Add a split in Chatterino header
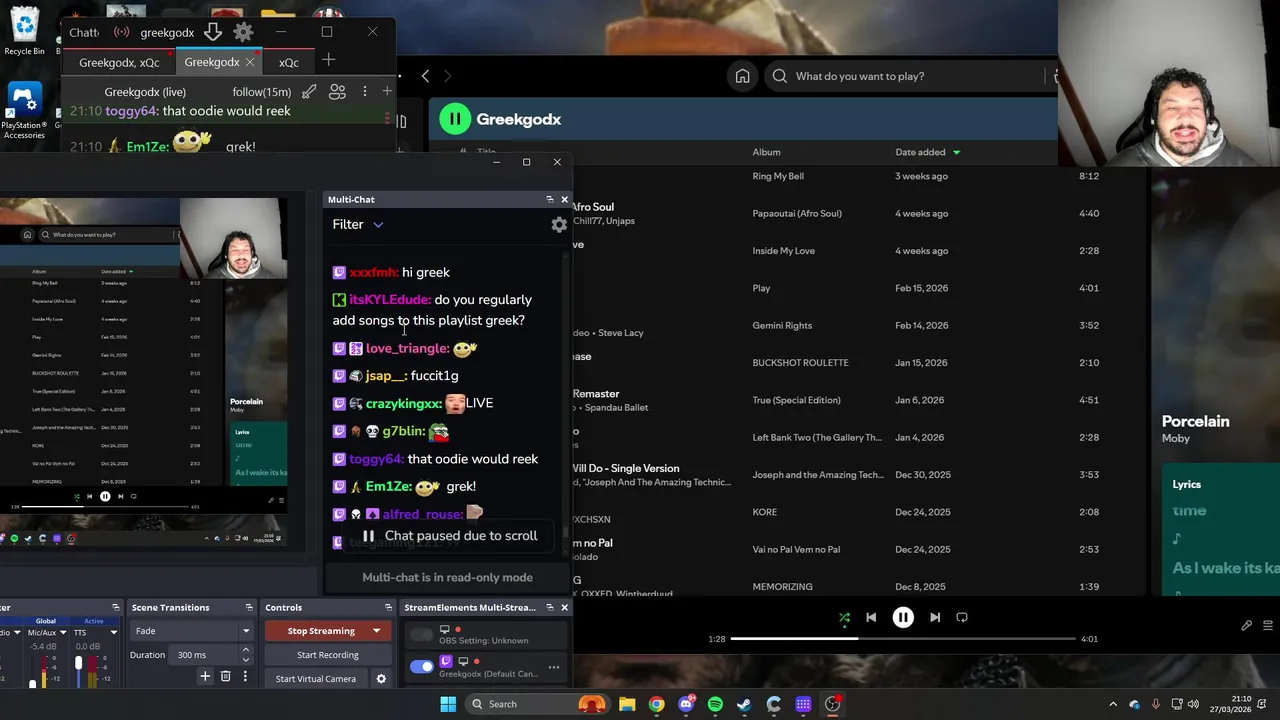Viewport: 1280px width, 720px height. (387, 92)
